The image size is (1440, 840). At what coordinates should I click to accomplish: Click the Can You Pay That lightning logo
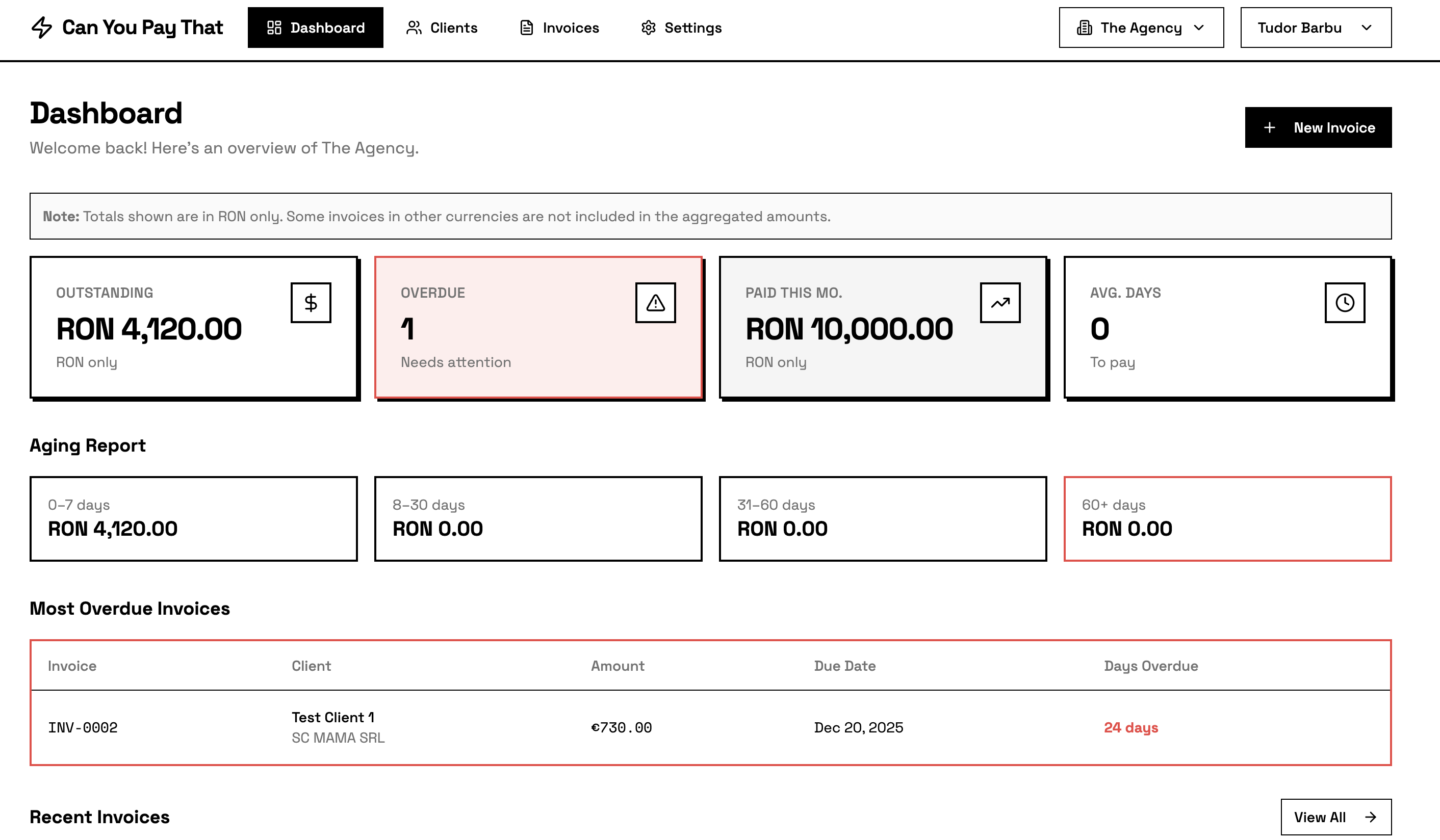coord(42,27)
